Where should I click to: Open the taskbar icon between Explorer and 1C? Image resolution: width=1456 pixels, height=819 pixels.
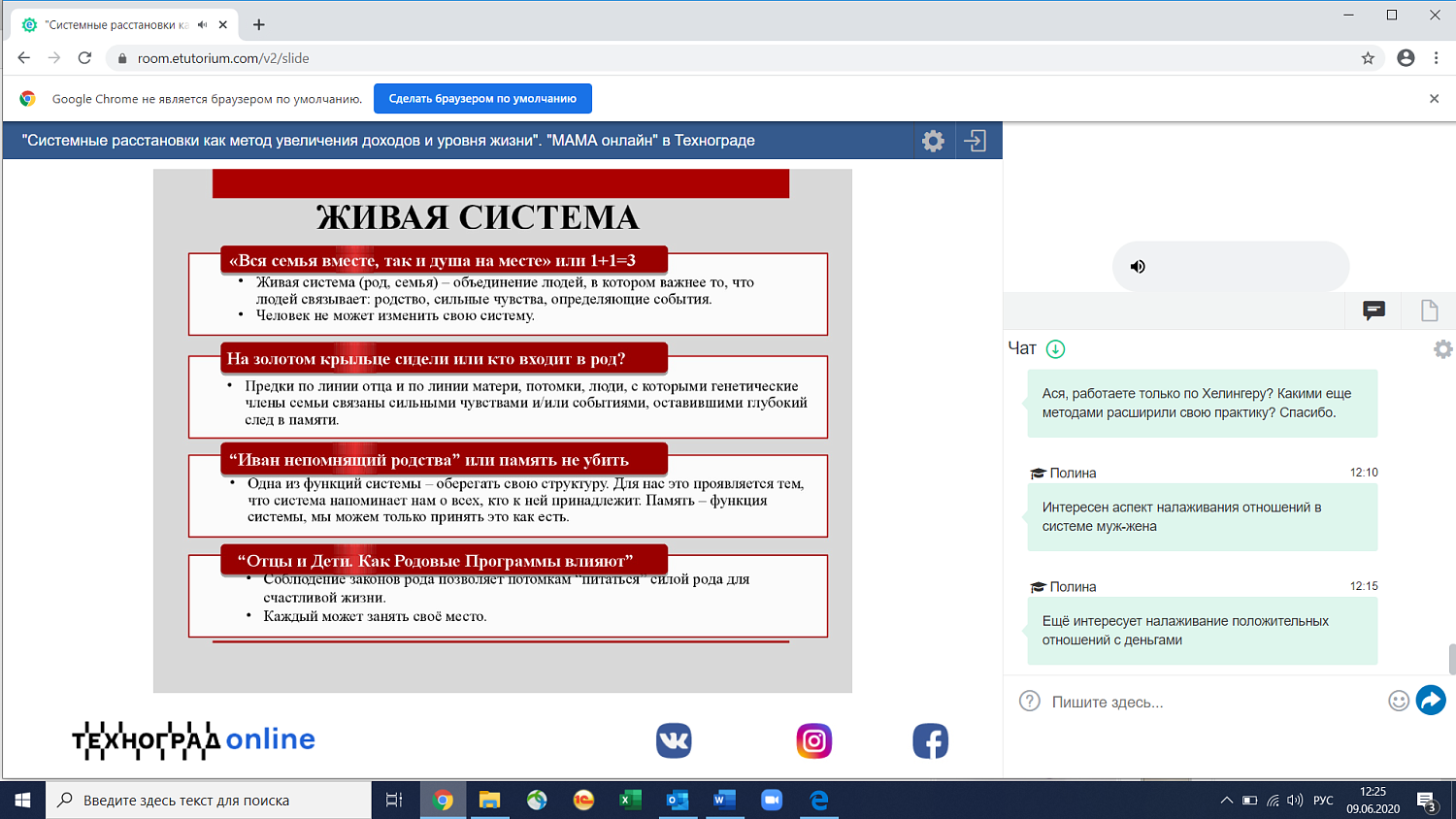(x=537, y=801)
